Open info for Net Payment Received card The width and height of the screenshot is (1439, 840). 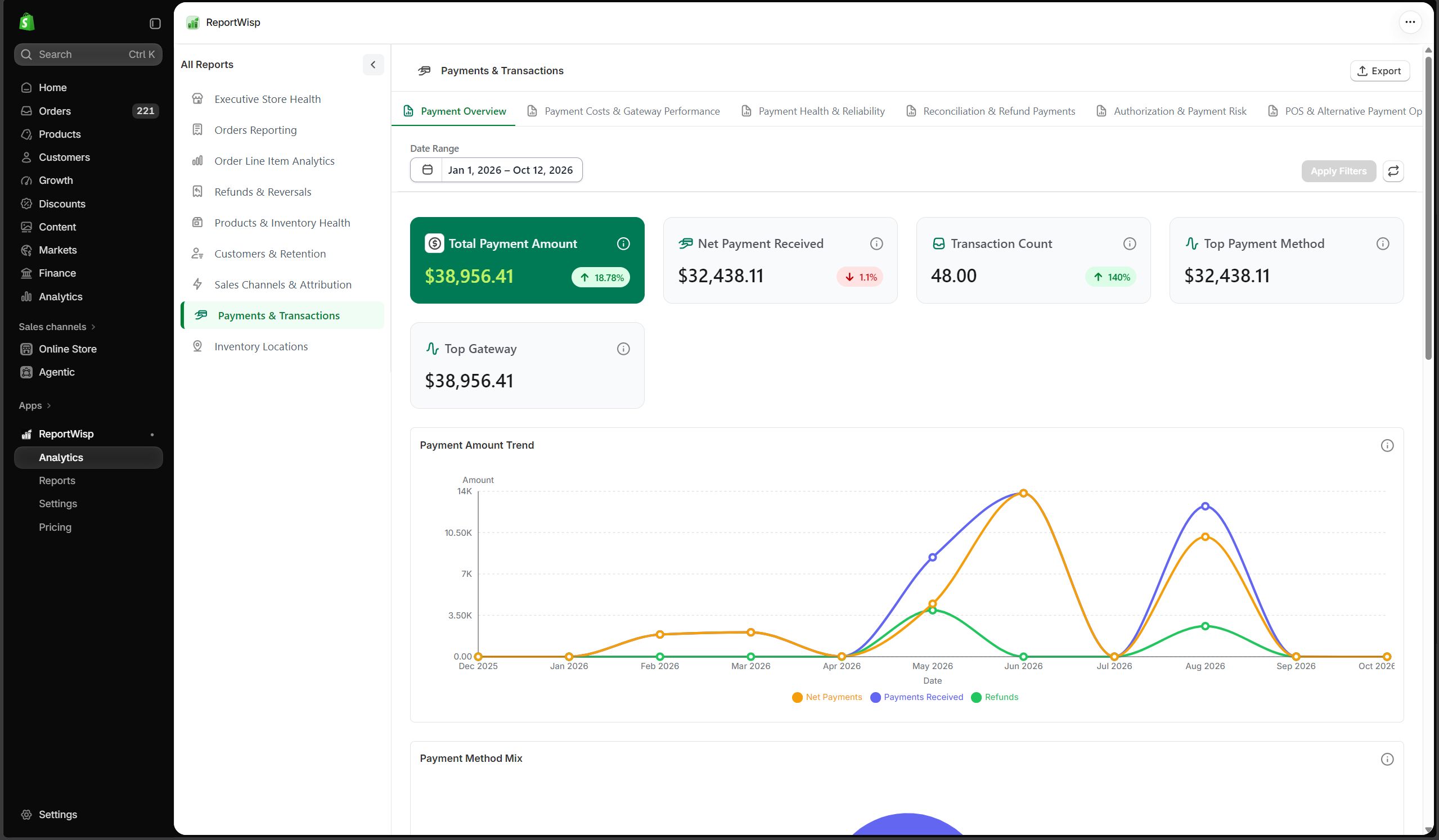click(x=876, y=243)
